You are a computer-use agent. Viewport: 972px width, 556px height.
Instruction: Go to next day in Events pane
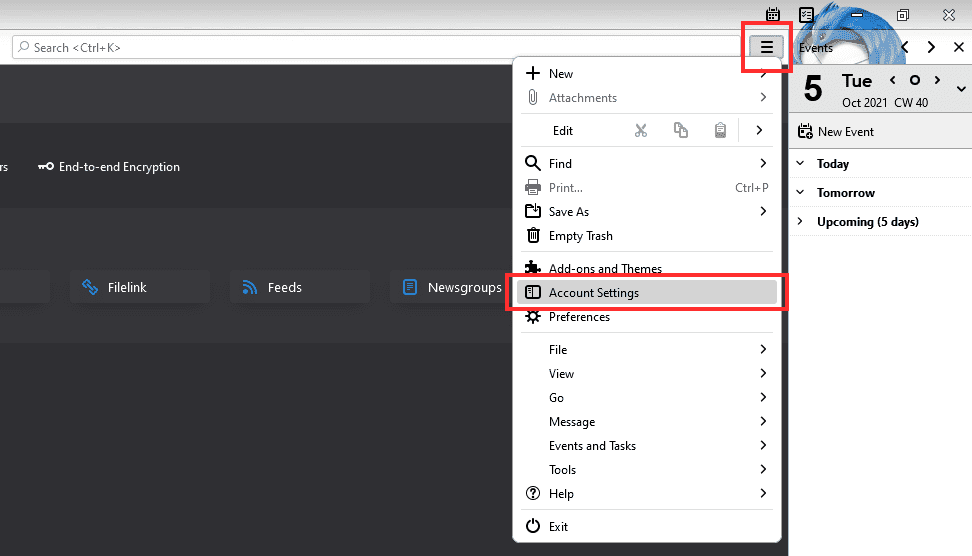pos(937,80)
